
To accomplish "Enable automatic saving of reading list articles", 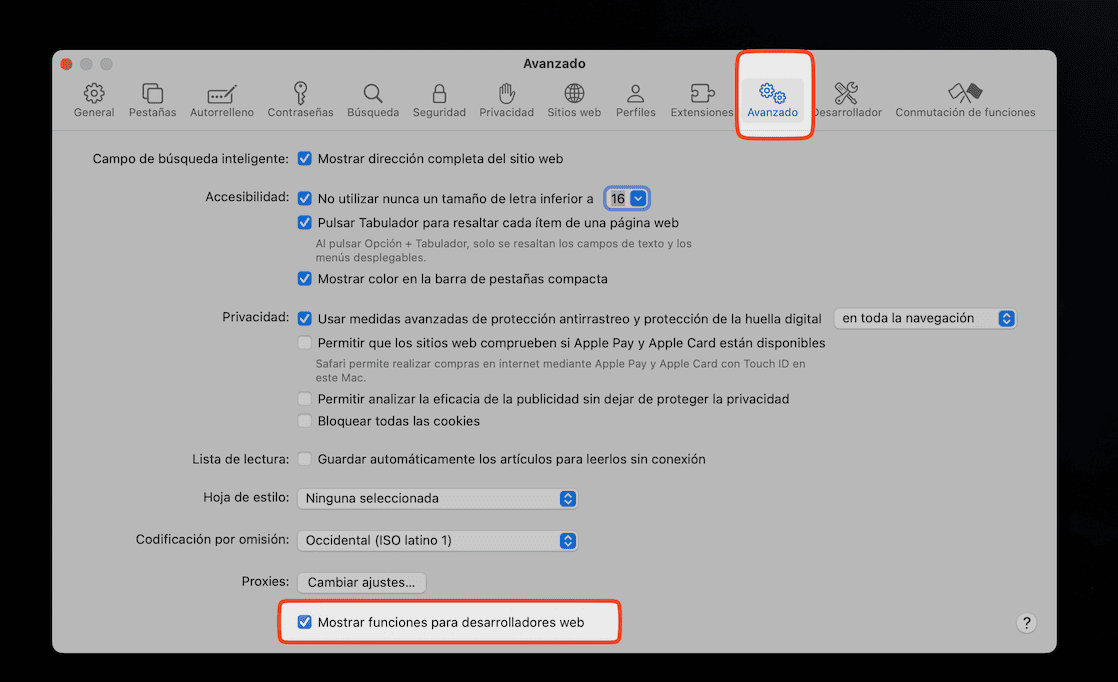I will click(304, 459).
